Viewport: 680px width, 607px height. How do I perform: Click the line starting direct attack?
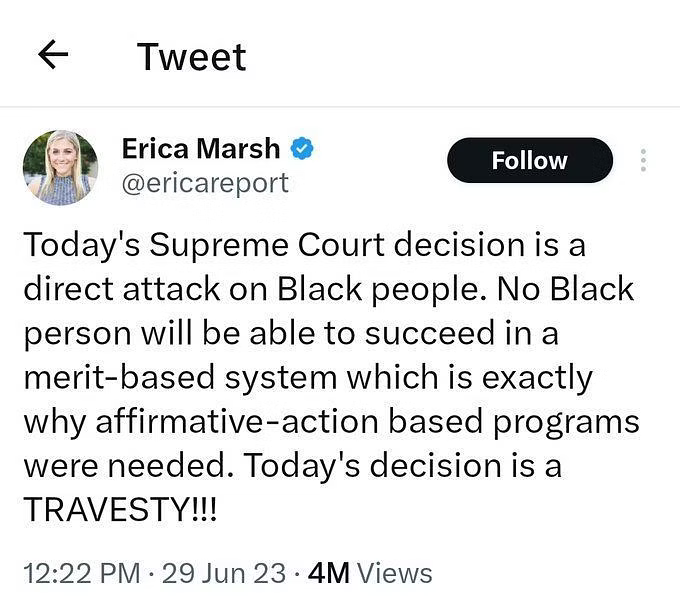click(328, 289)
